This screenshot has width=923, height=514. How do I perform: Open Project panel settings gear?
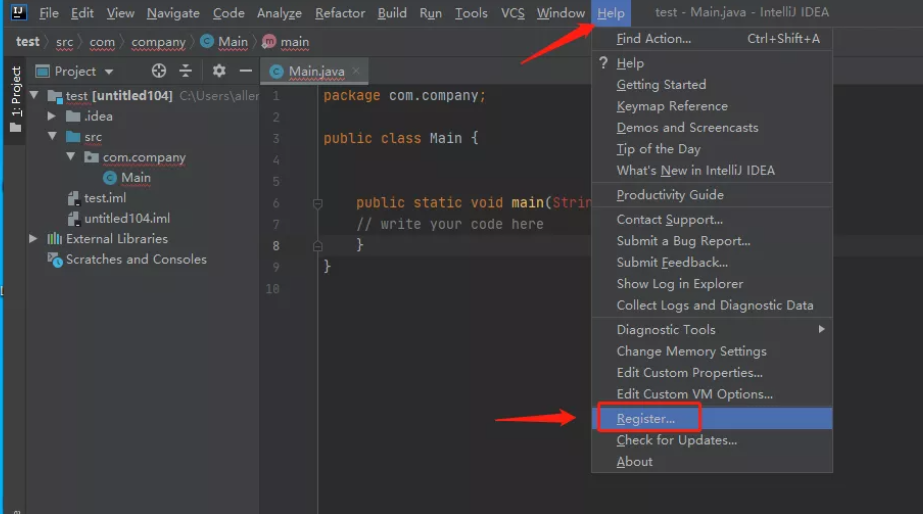pos(219,71)
